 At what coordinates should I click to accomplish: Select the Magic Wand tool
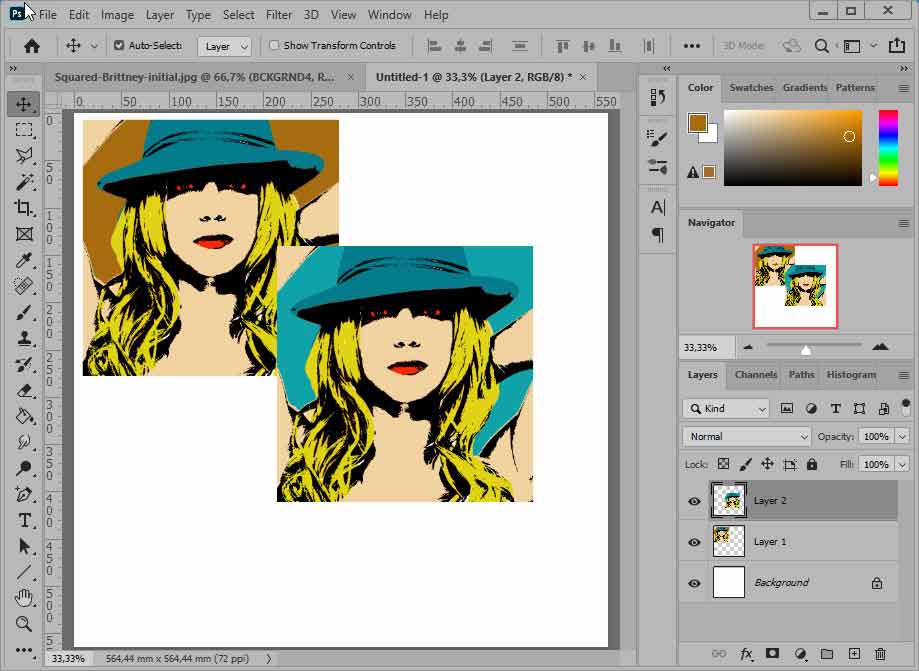click(x=23, y=182)
